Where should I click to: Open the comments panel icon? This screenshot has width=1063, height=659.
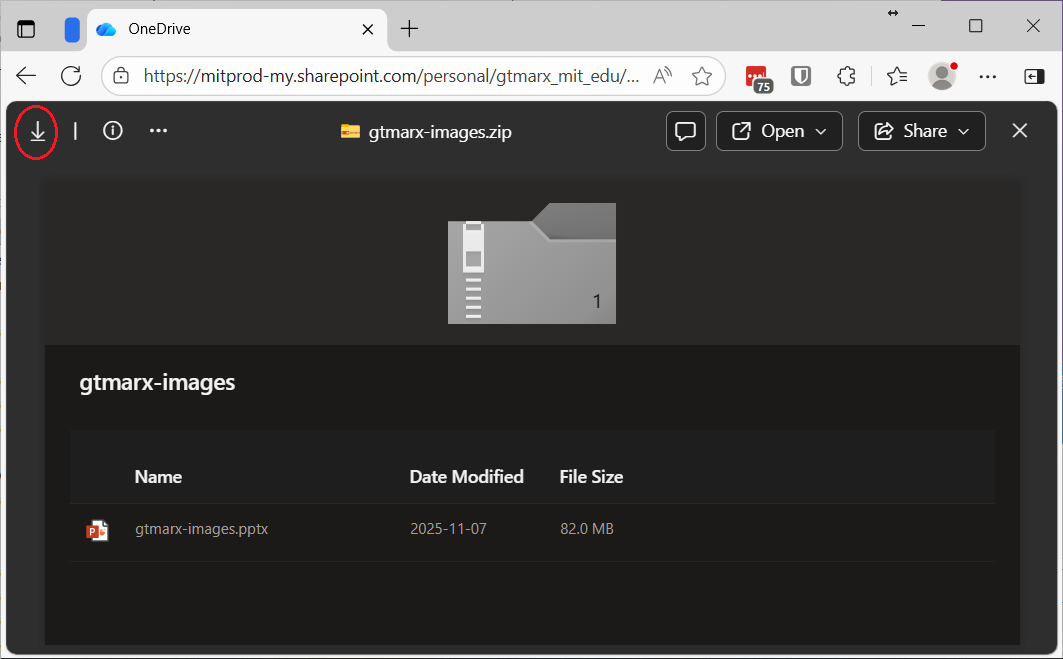[686, 131]
